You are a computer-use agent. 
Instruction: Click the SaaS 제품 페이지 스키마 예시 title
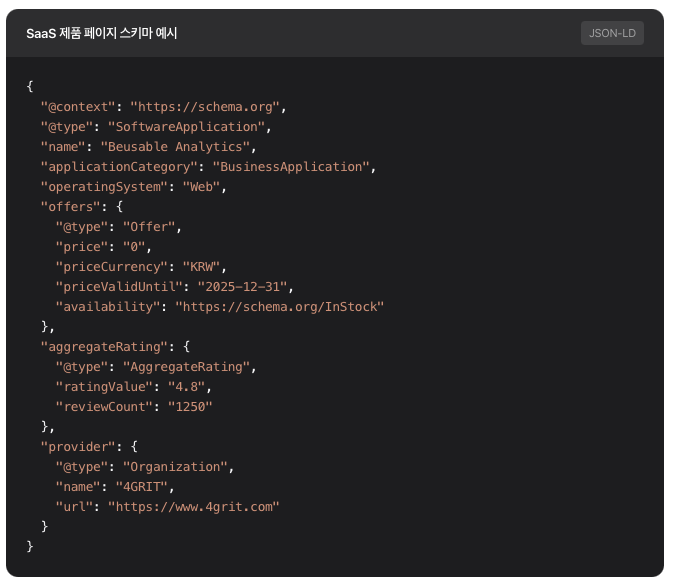102,33
